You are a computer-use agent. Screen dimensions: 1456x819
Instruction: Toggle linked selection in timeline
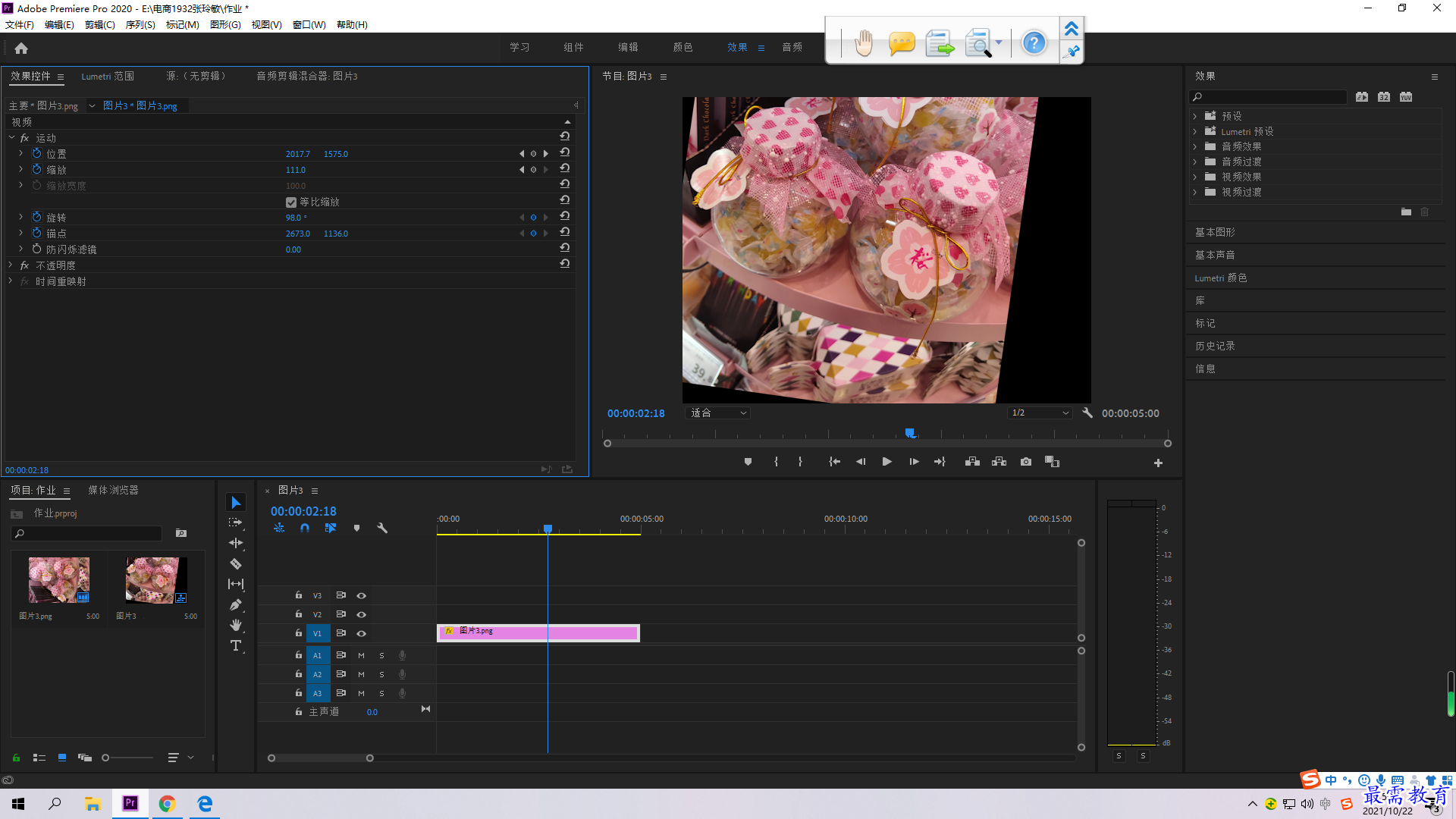331,528
